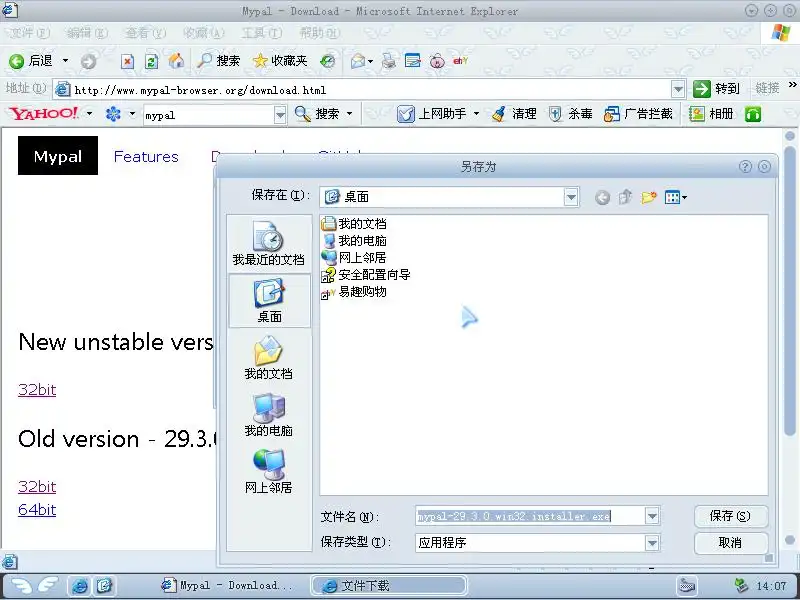Open the 上网助手 toolbar item

[432, 114]
